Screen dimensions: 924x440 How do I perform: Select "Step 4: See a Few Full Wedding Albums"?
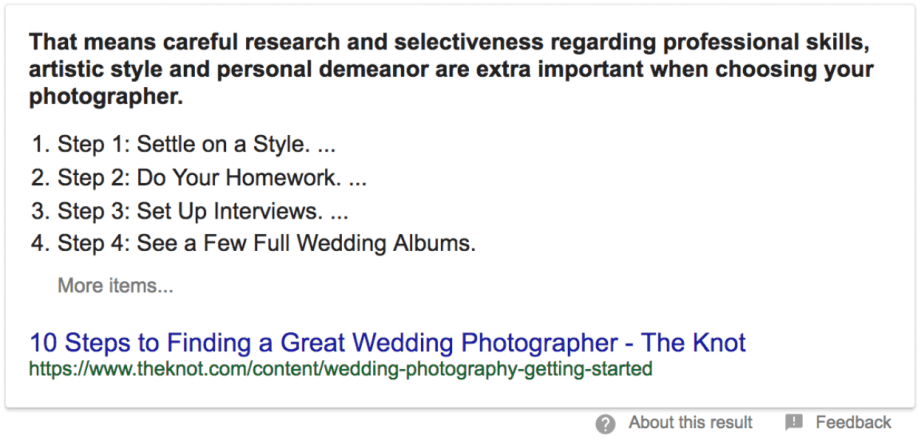pos(266,244)
